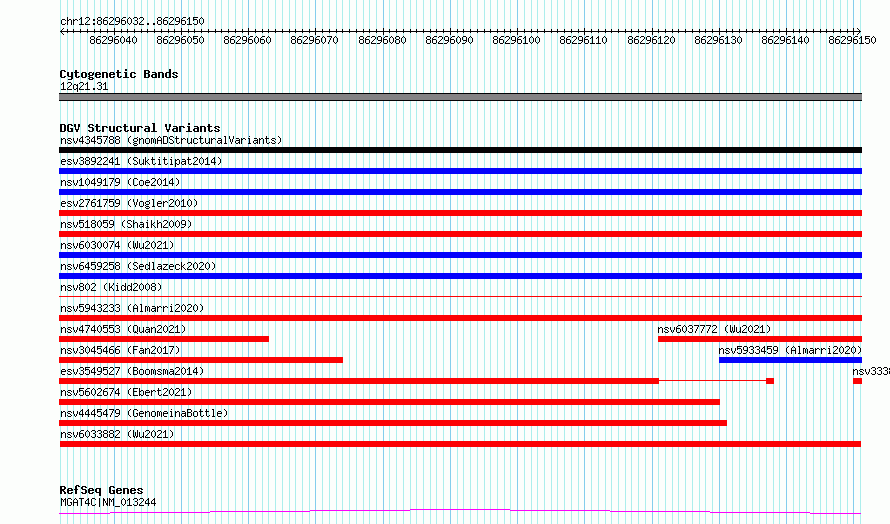Open variant nsv4445479 (GenomeinaBottle) label

click(x=144, y=413)
